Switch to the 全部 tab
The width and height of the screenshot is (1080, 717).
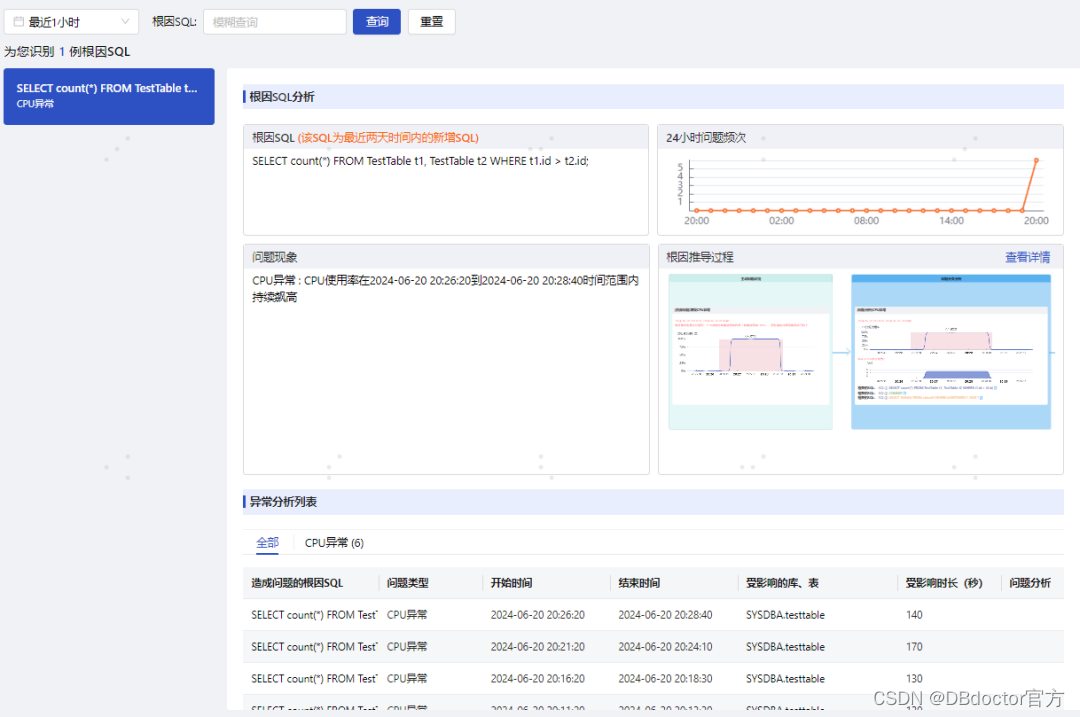[x=267, y=543]
